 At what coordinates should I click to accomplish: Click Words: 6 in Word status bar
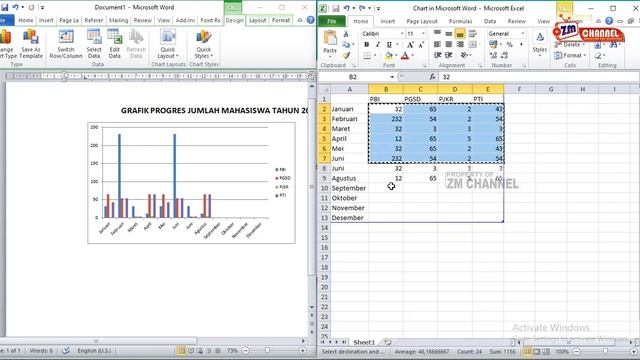41,351
